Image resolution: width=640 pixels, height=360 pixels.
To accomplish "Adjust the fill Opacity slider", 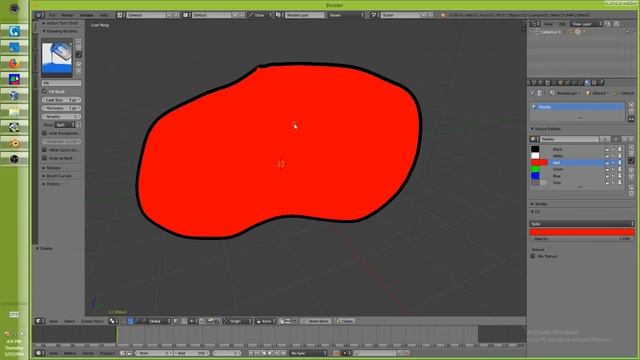I will pos(582,239).
